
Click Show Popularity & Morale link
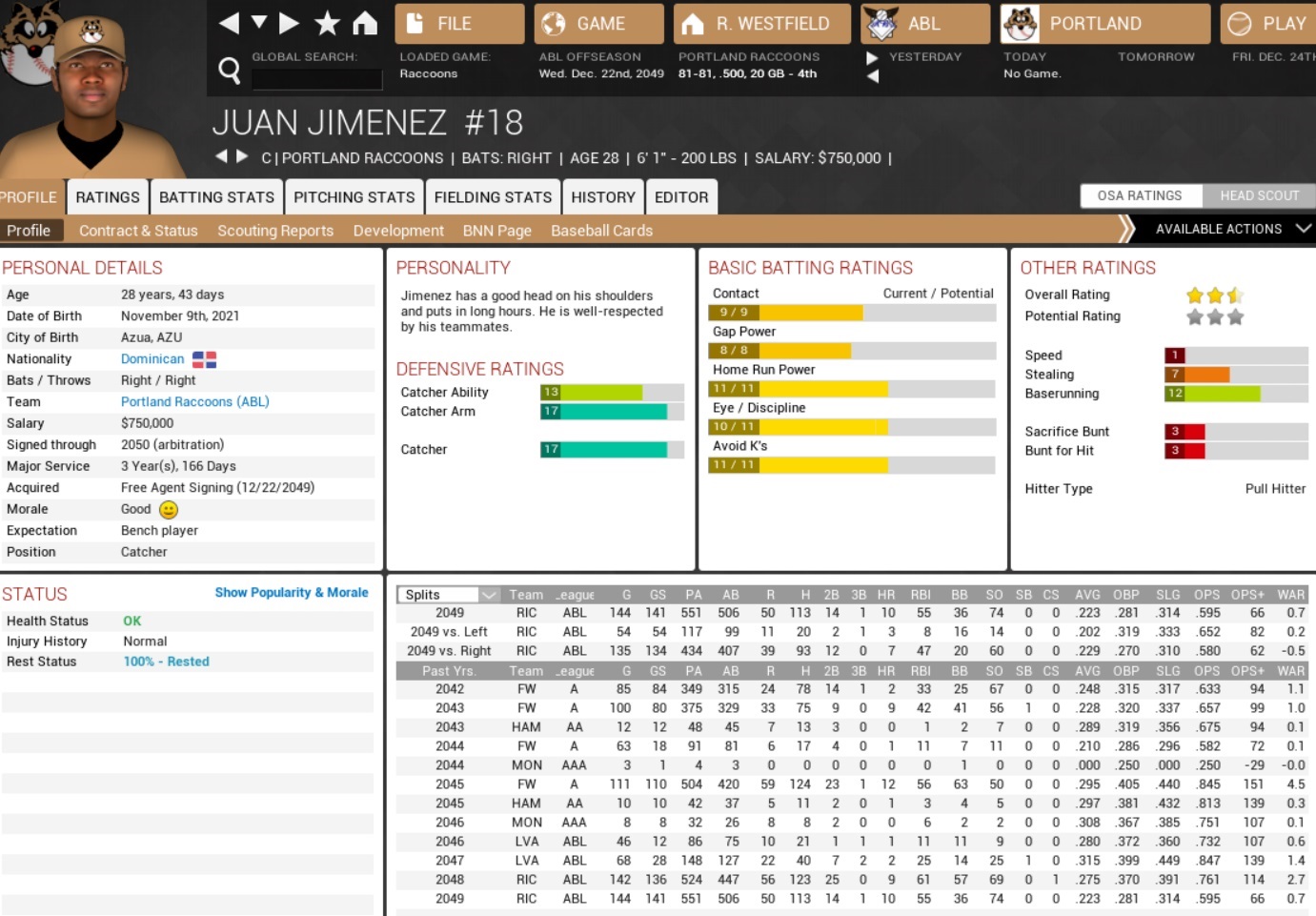291,593
